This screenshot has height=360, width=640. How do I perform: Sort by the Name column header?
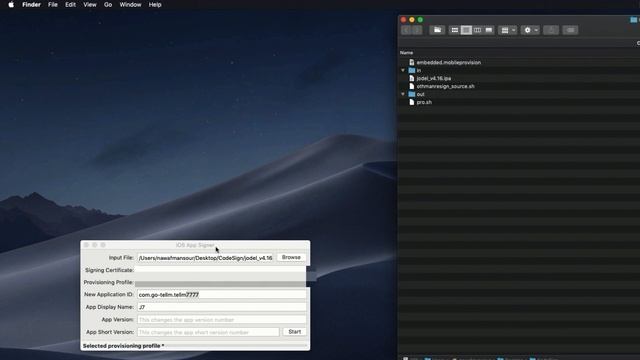click(x=407, y=53)
